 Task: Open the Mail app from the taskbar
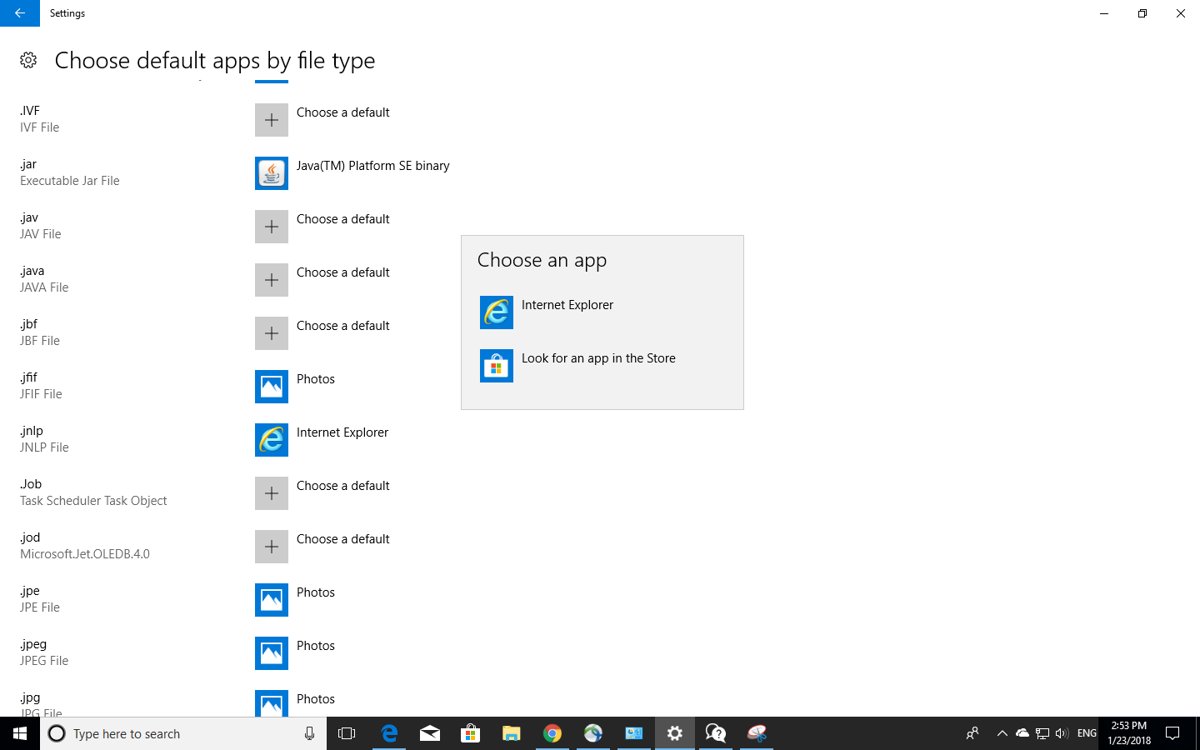(430, 734)
